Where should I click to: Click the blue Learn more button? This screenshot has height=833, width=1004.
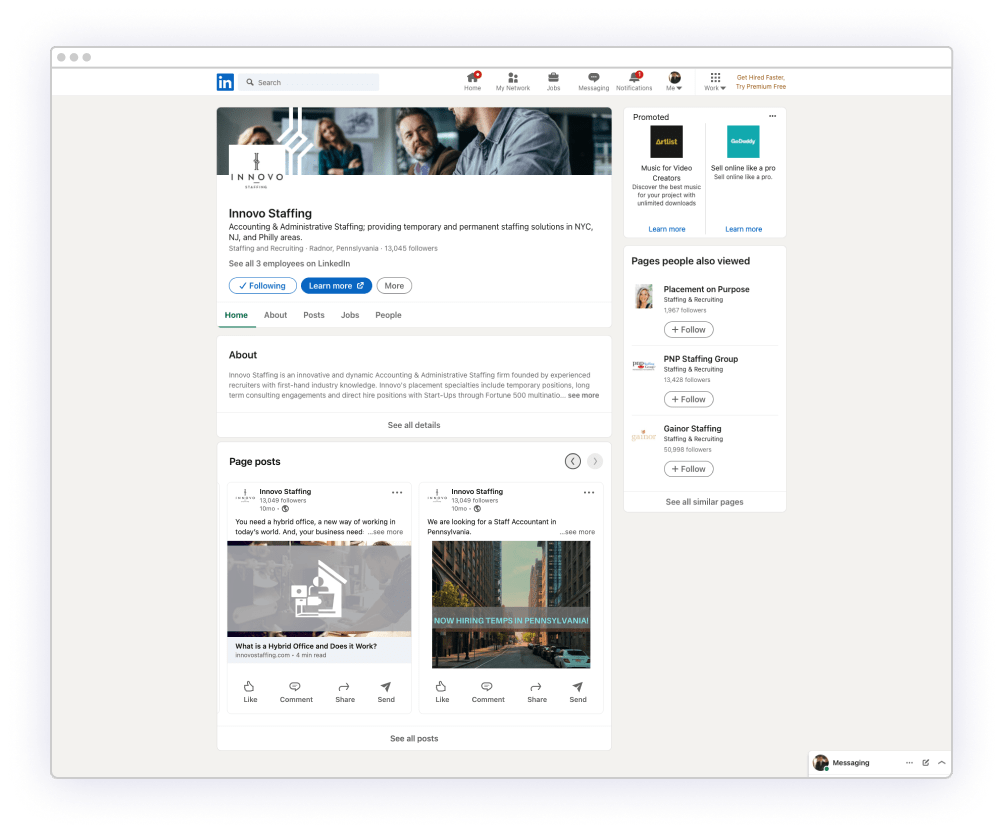tap(336, 286)
